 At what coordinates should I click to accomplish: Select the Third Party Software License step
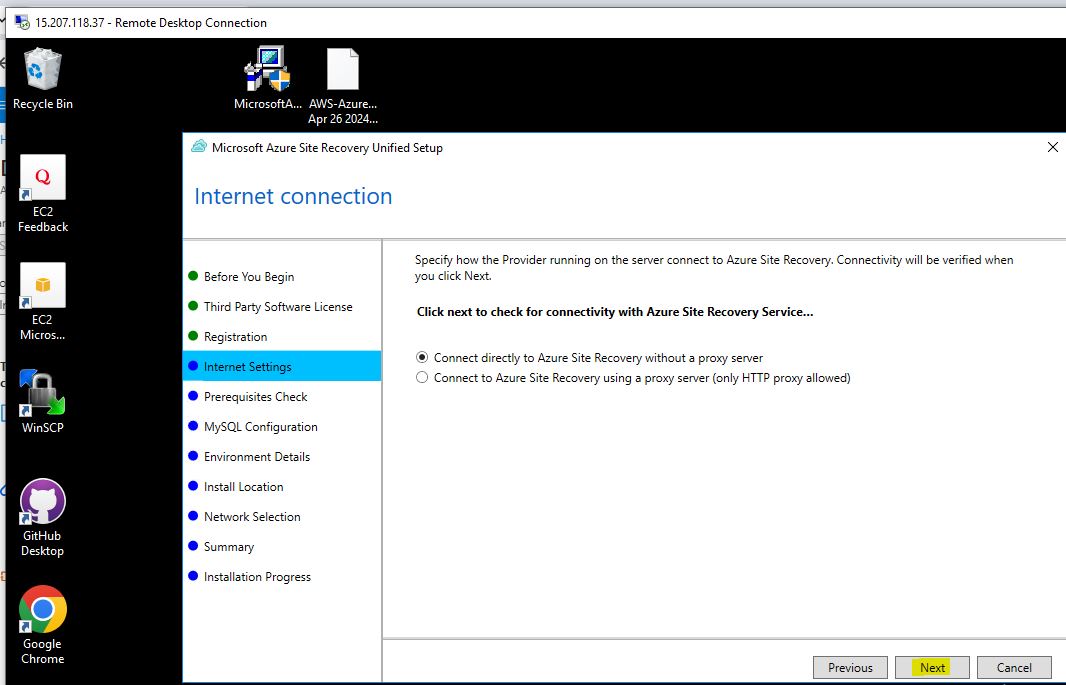point(277,307)
